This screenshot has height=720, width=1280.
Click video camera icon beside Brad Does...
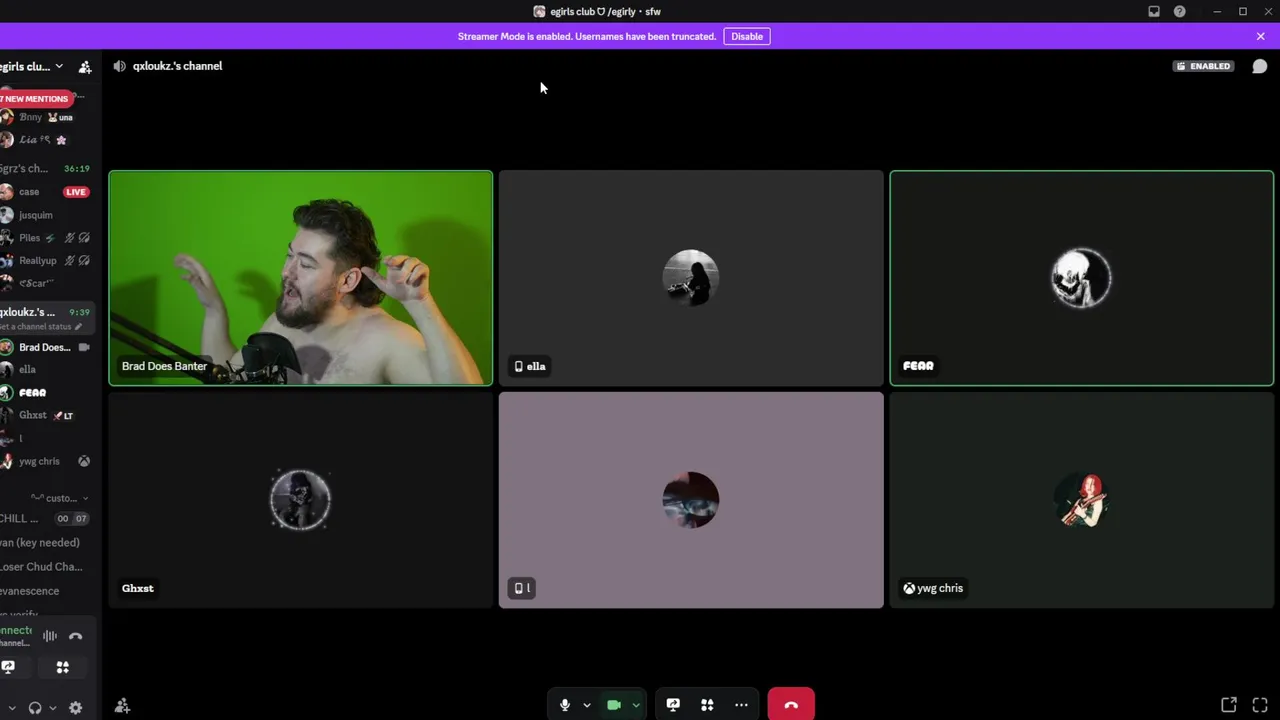(84, 347)
